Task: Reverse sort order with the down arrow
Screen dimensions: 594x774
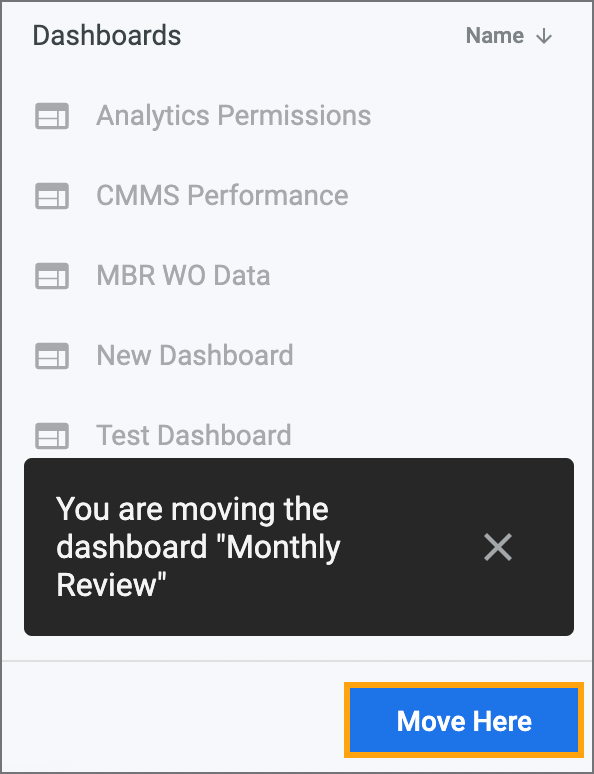Action: (x=544, y=36)
